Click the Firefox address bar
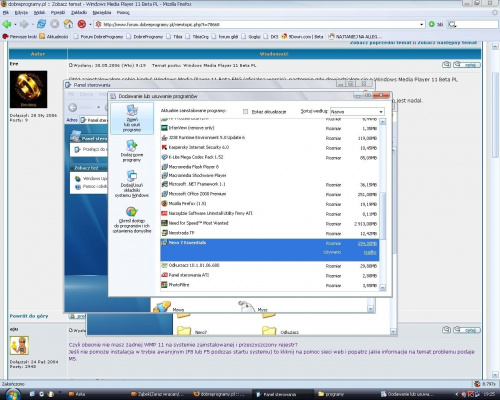Image resolution: width=500 pixels, height=400 pixels. point(260,24)
